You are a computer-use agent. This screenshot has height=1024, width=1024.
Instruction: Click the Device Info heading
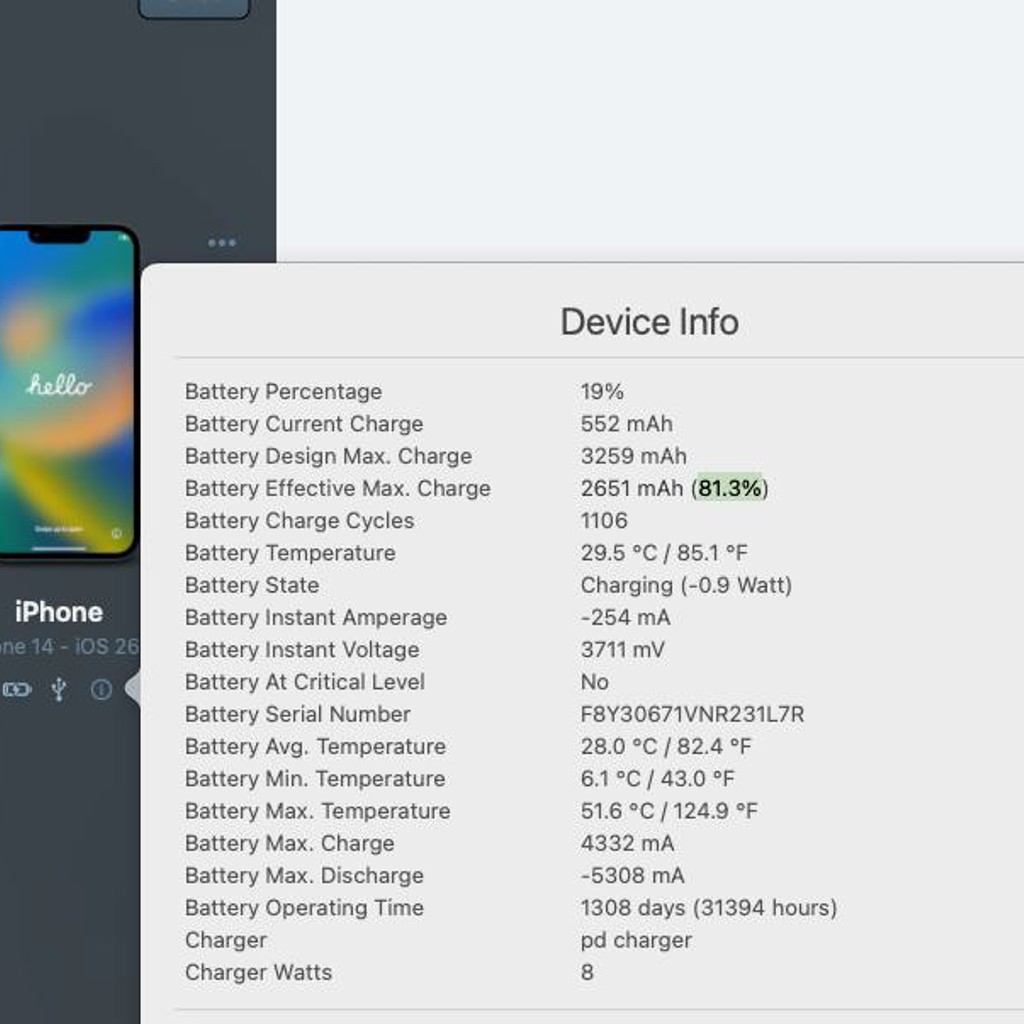(650, 322)
